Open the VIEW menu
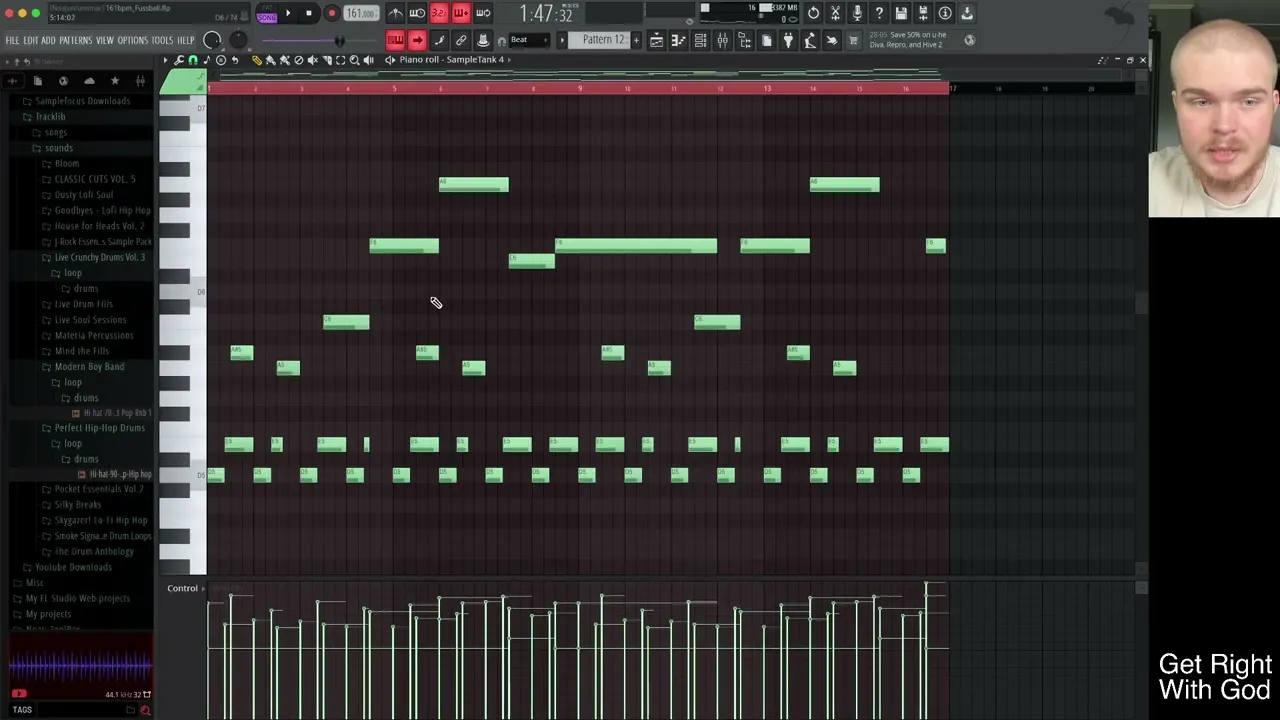Screen dimensions: 1280x720 104,40
